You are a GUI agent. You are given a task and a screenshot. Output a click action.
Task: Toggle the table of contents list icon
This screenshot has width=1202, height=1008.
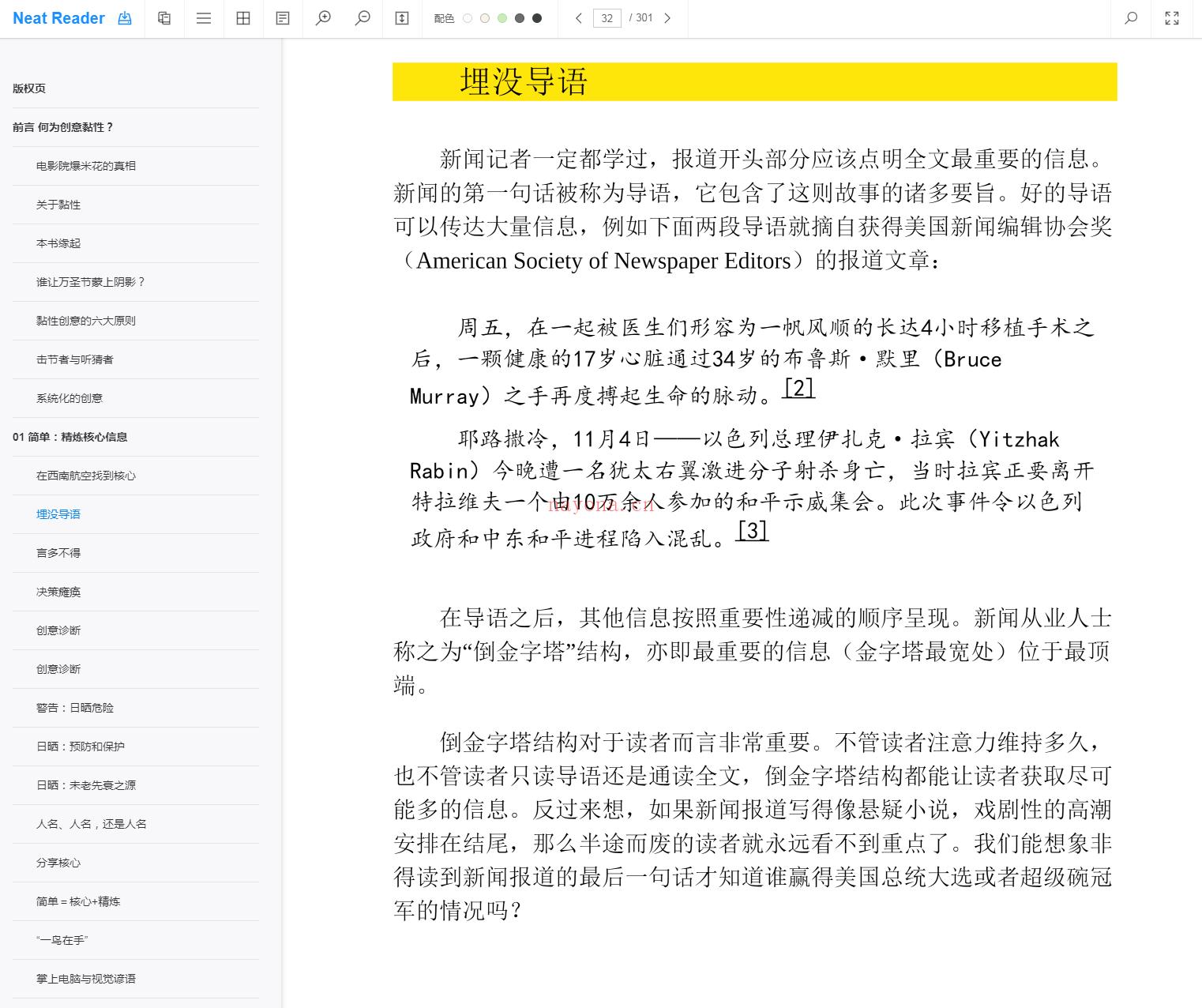coord(204,18)
